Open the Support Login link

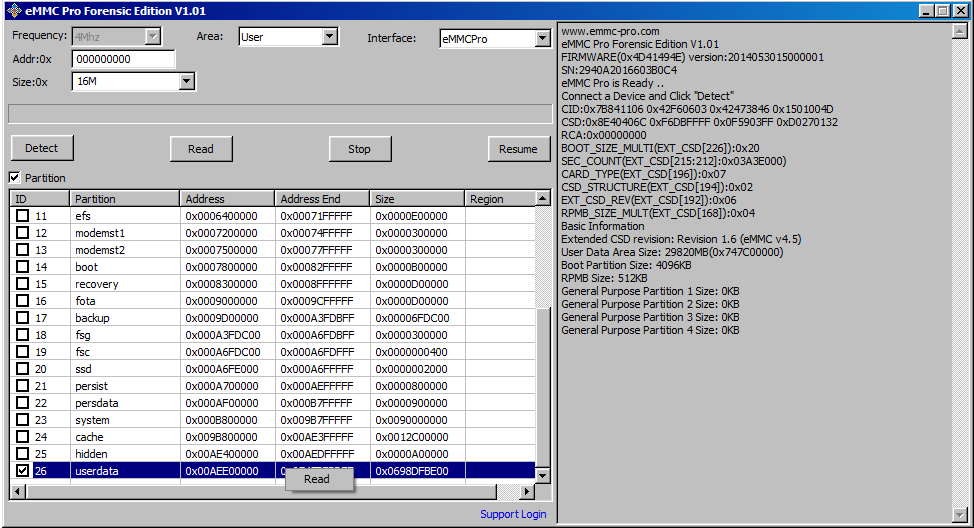513,514
